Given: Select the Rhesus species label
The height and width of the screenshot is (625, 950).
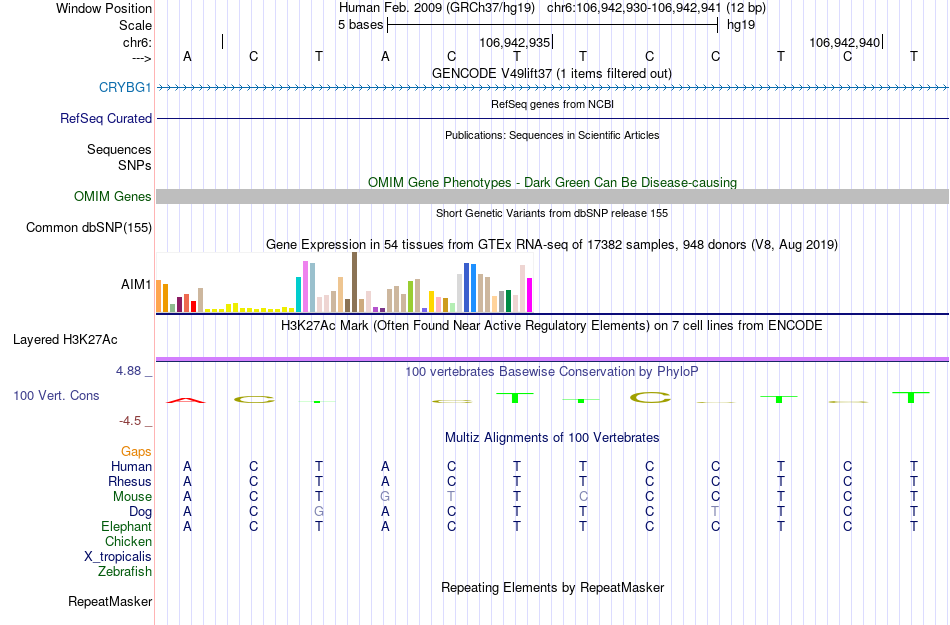Looking at the screenshot, I should [x=130, y=481].
